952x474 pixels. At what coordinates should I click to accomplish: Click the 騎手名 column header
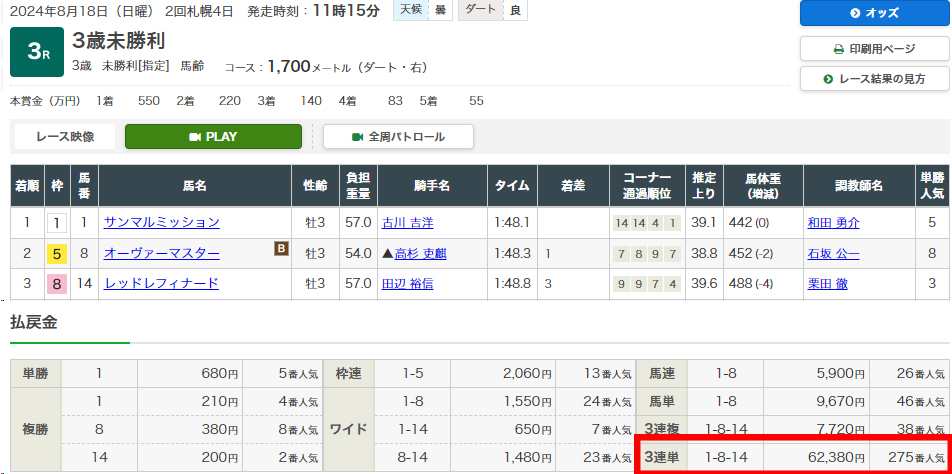432,186
